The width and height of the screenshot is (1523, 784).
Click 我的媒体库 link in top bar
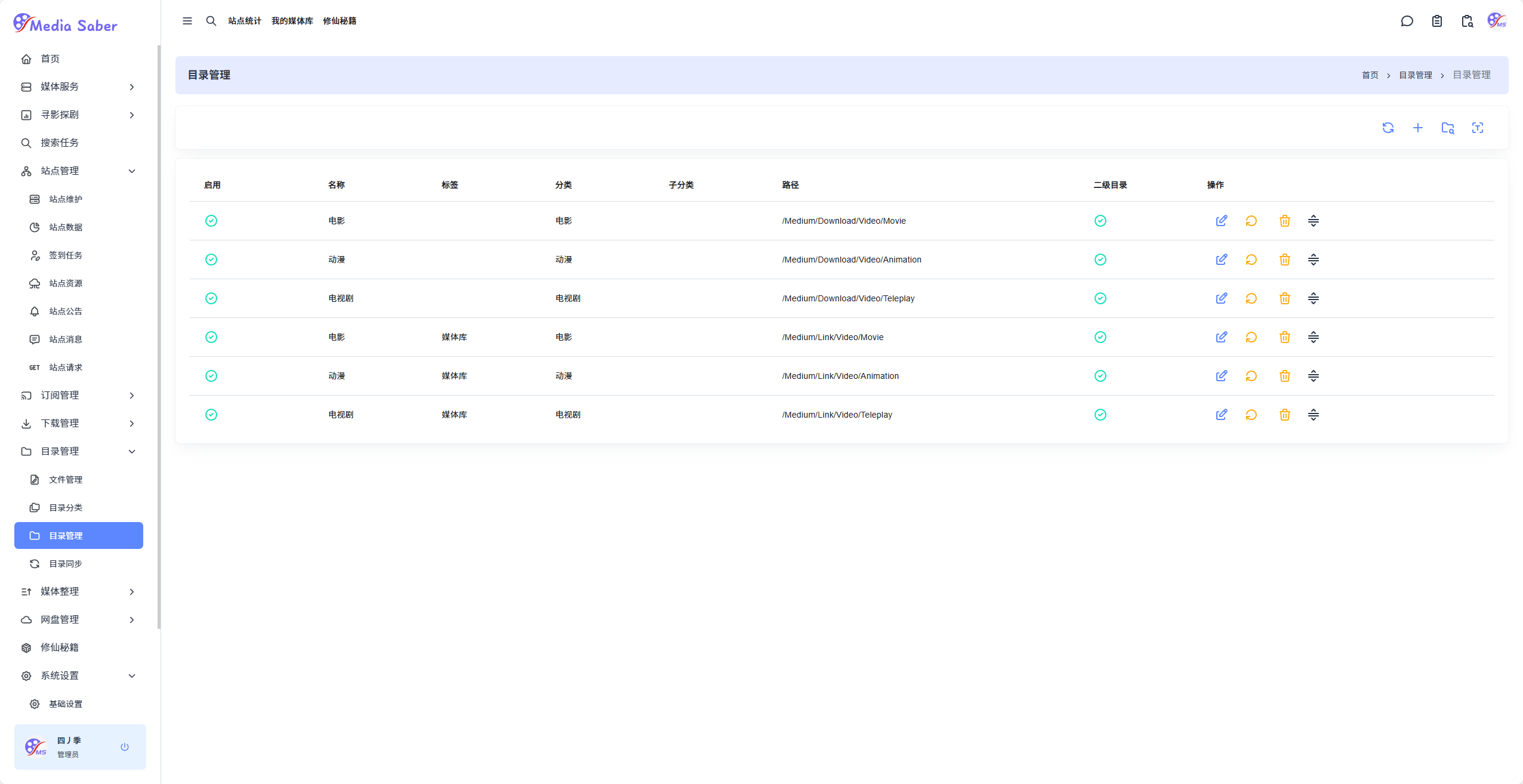(292, 21)
